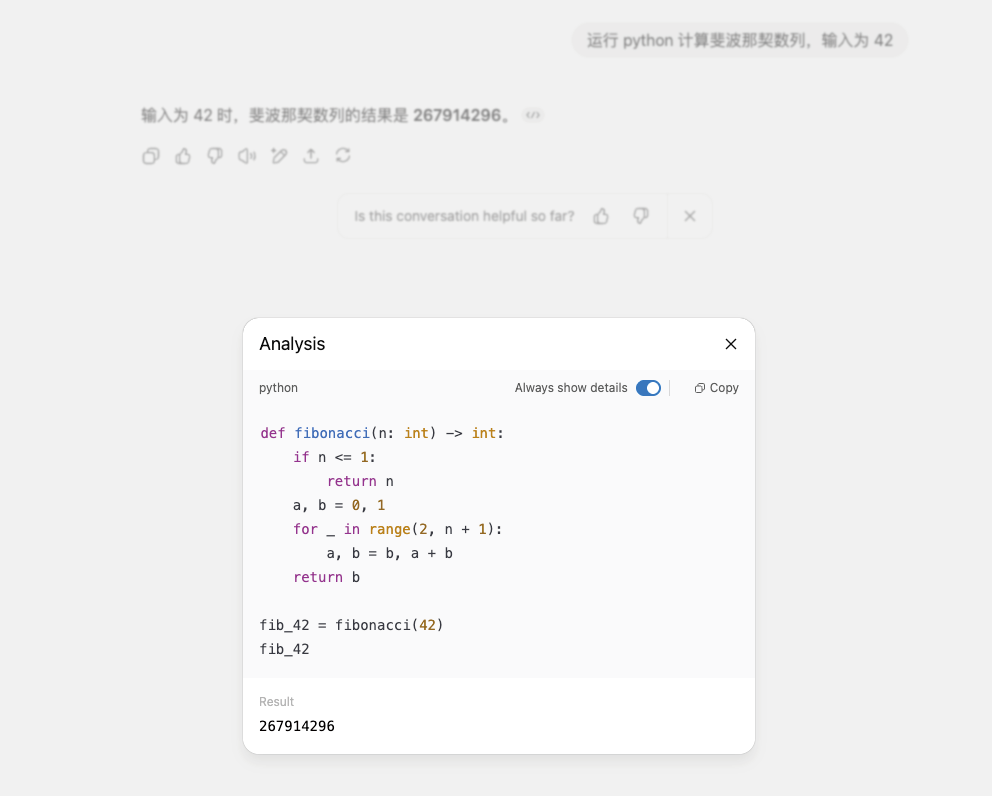The width and height of the screenshot is (992, 796).
Task: Click thumbs up in the conversation feedback bar
Action: 601,216
